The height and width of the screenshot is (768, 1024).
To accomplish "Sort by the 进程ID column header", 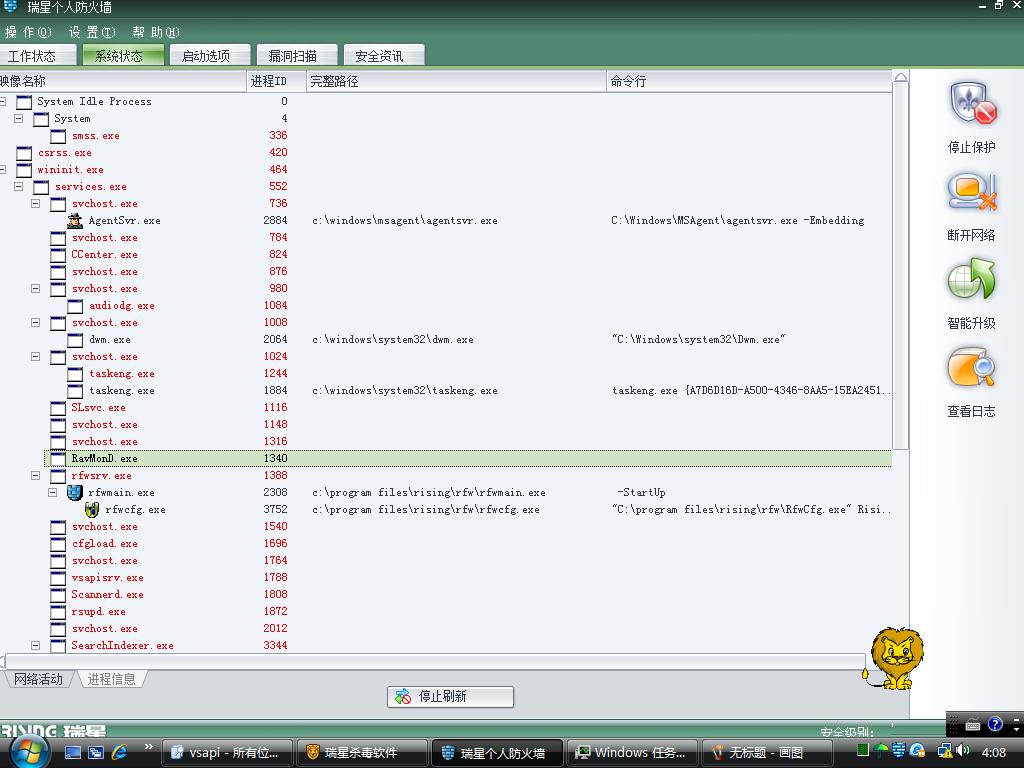I will pos(276,81).
